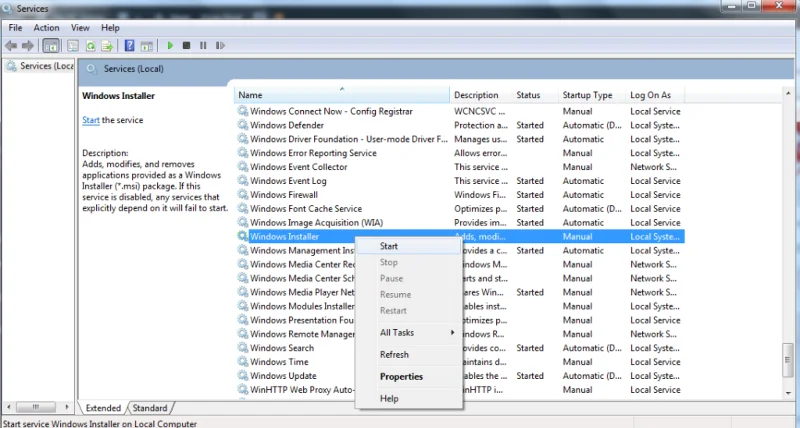Screen dimensions: 800x428
Task: Switch to the Extended tab
Action: 103,408
